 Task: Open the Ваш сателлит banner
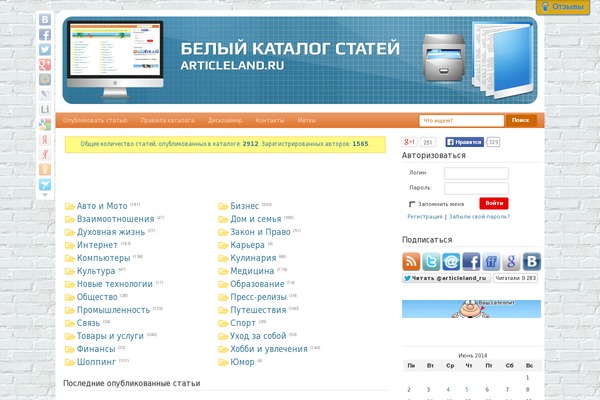(x=471, y=309)
